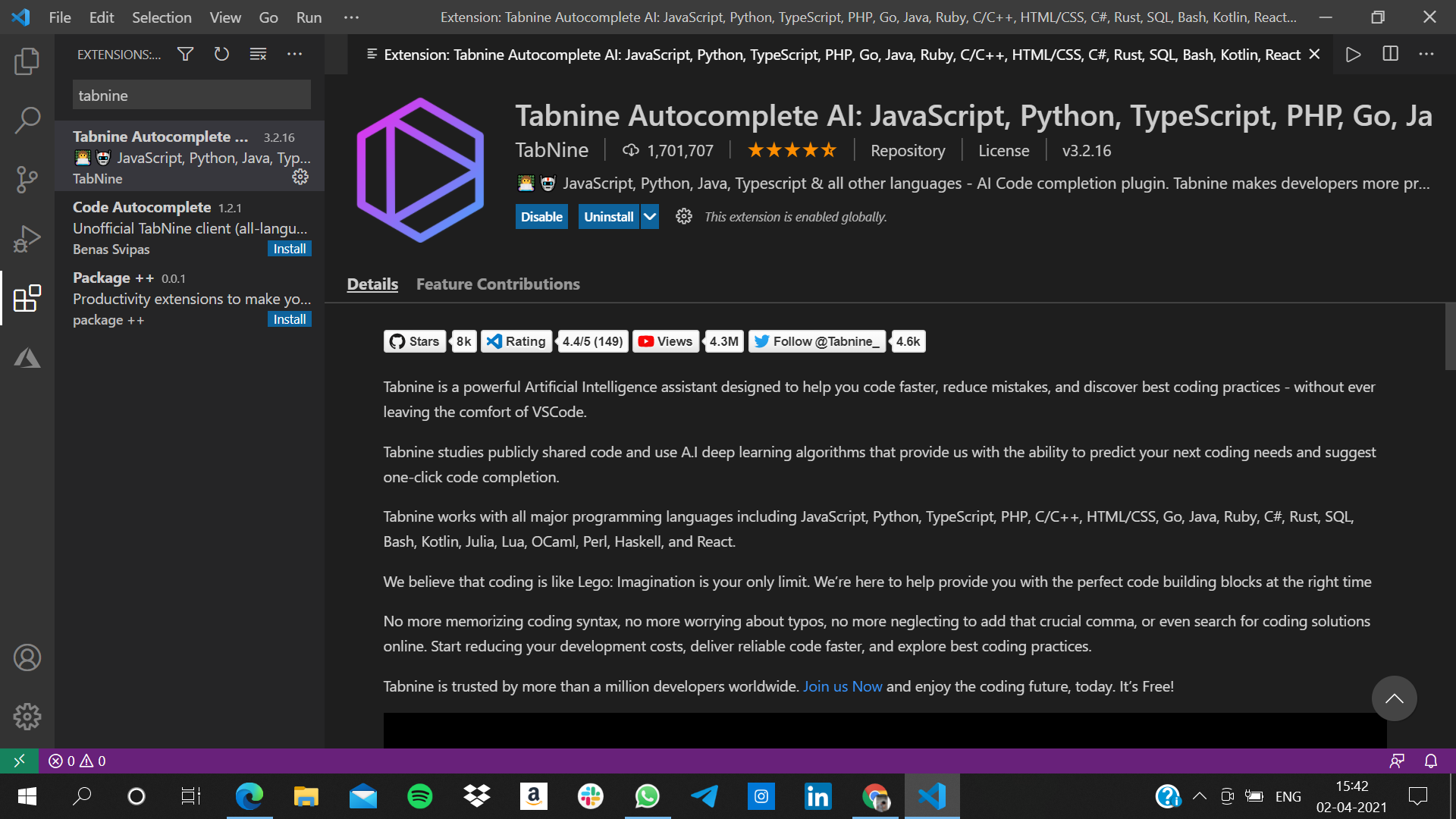Expand the hidden menu items ellipsis in the menu bar
This screenshot has height=819, width=1456.
351,17
